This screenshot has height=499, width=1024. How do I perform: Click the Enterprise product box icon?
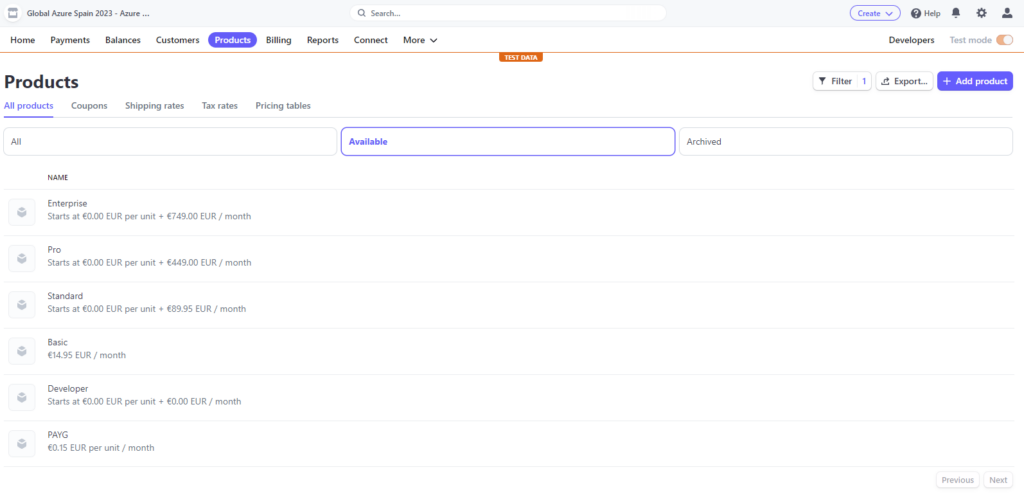[x=22, y=212]
